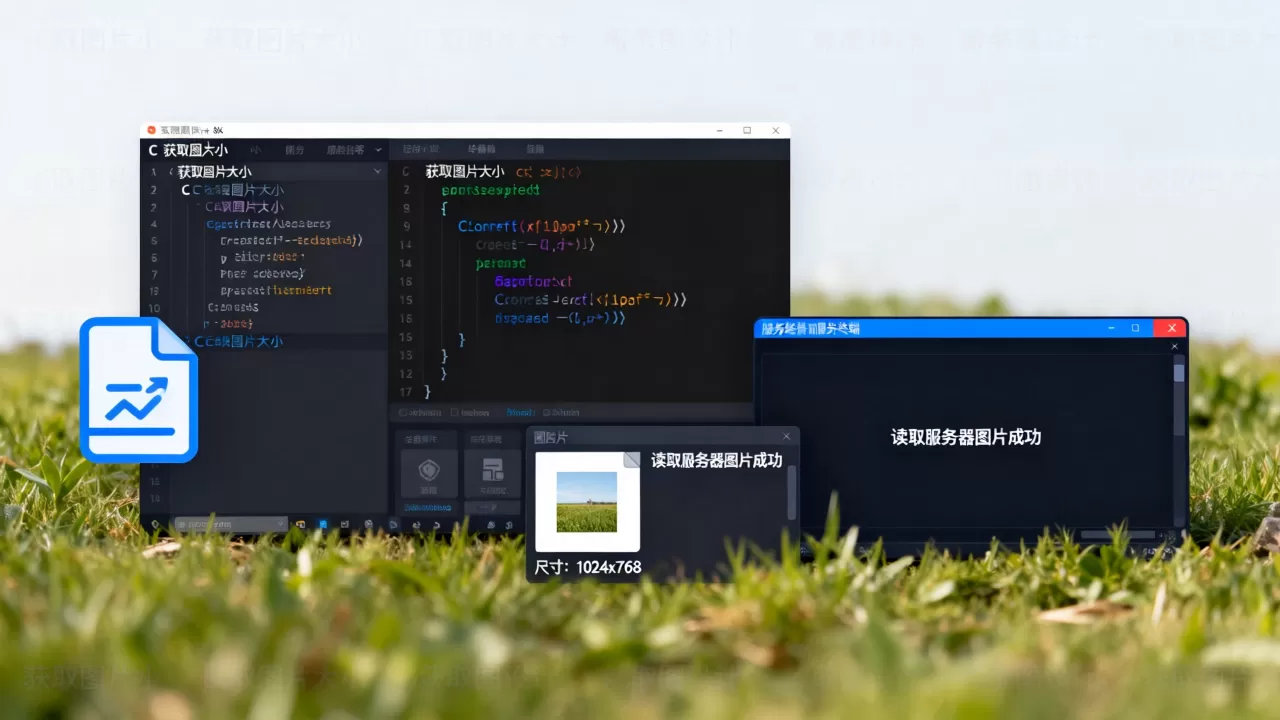Viewport: 1280px width, 720px height.
Task: Click the shield button in the editor's bottom panel
Action: (429, 473)
